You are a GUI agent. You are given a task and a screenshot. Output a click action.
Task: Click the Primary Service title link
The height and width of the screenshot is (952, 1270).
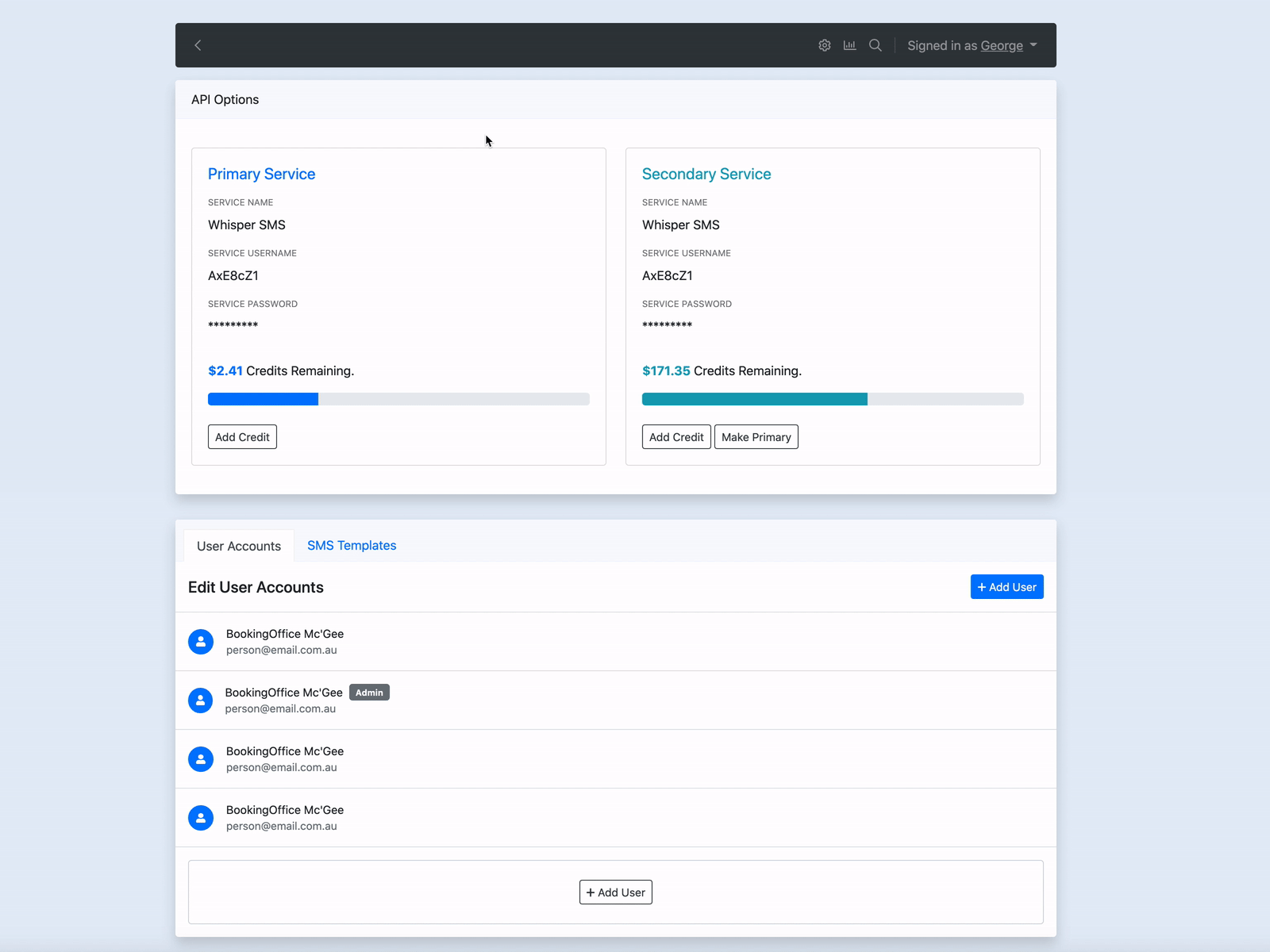click(261, 174)
